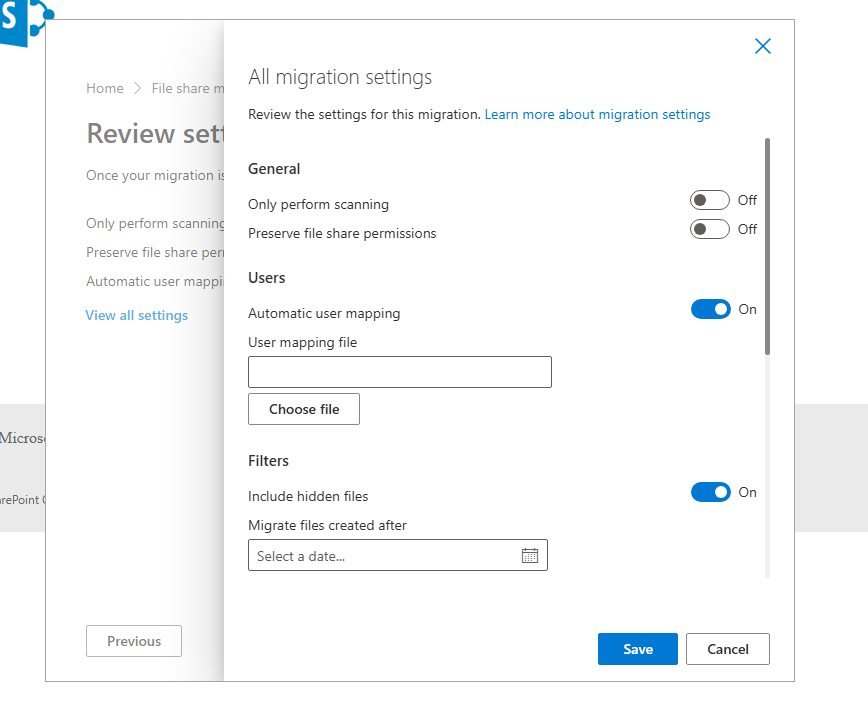Click the SharePoint logo icon
Screen dimensions: 868x727
click(x=24, y=22)
